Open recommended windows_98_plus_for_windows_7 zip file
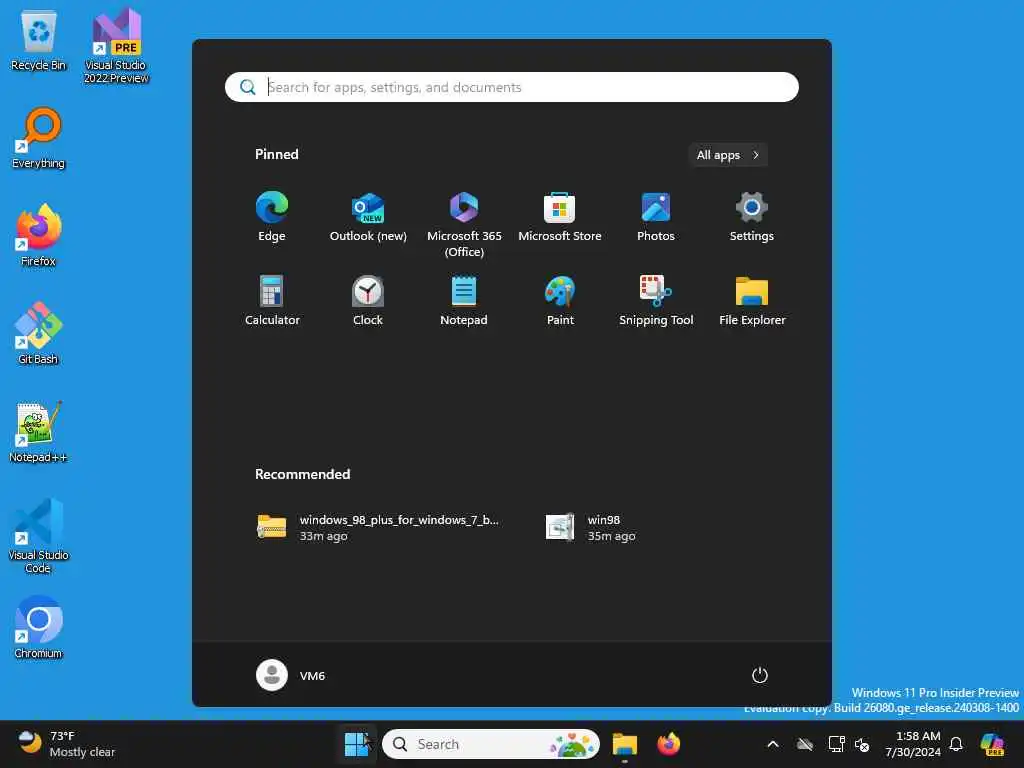The image size is (1024, 768). point(379,527)
